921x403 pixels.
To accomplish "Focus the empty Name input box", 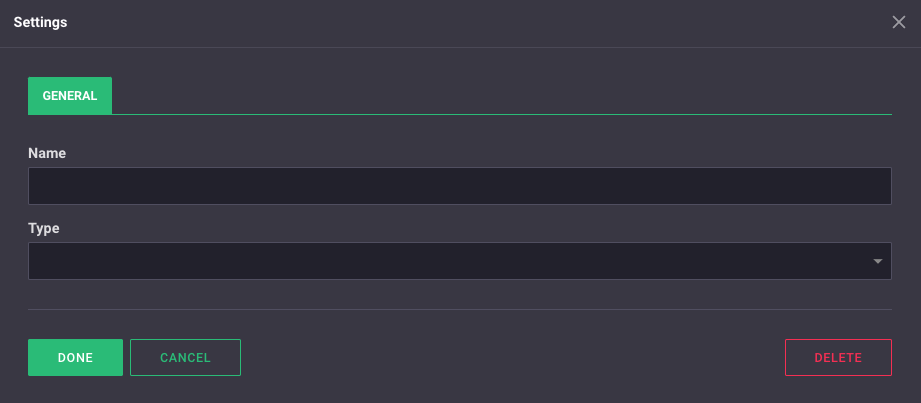I will [459, 186].
